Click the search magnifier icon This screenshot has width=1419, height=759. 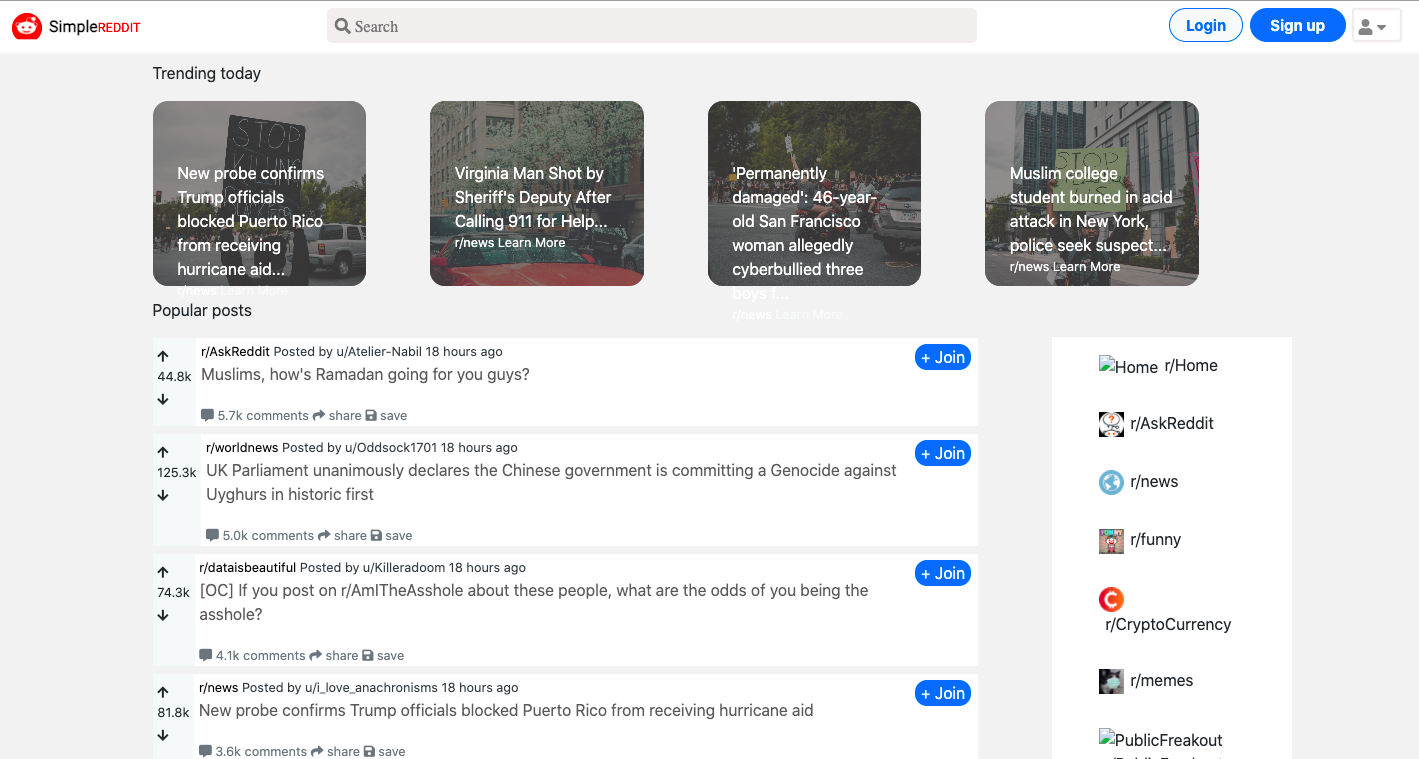(342, 26)
